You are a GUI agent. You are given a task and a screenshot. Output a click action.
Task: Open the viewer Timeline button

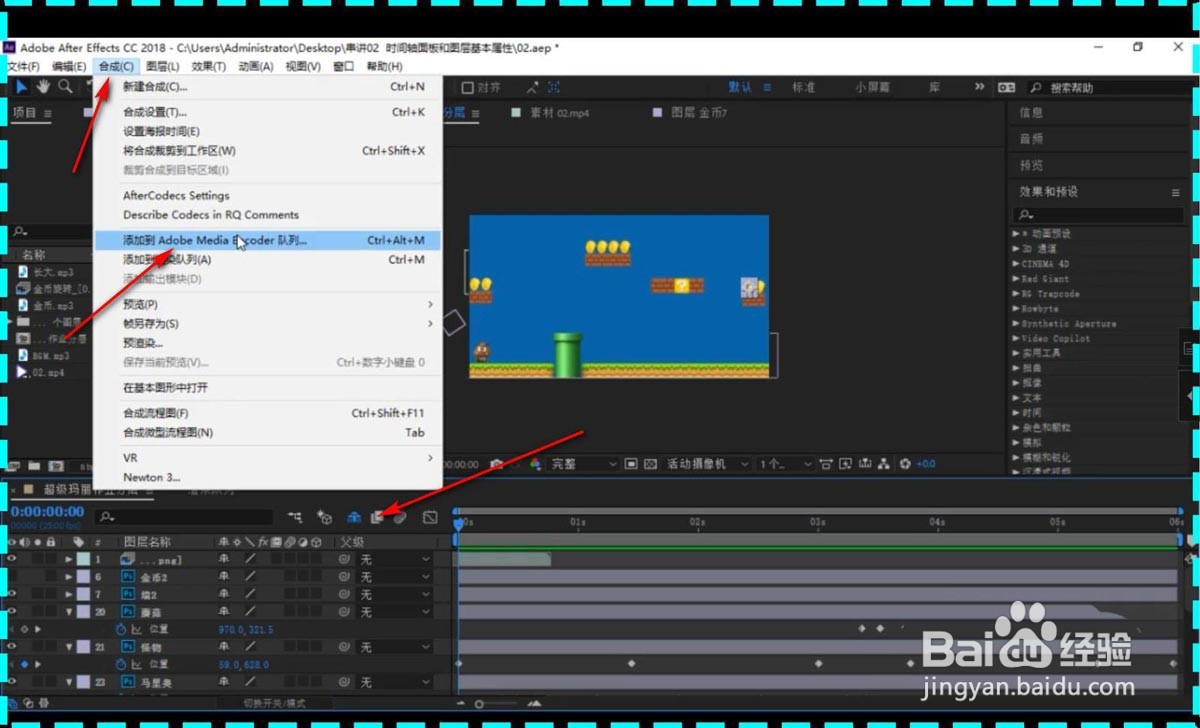point(865,464)
